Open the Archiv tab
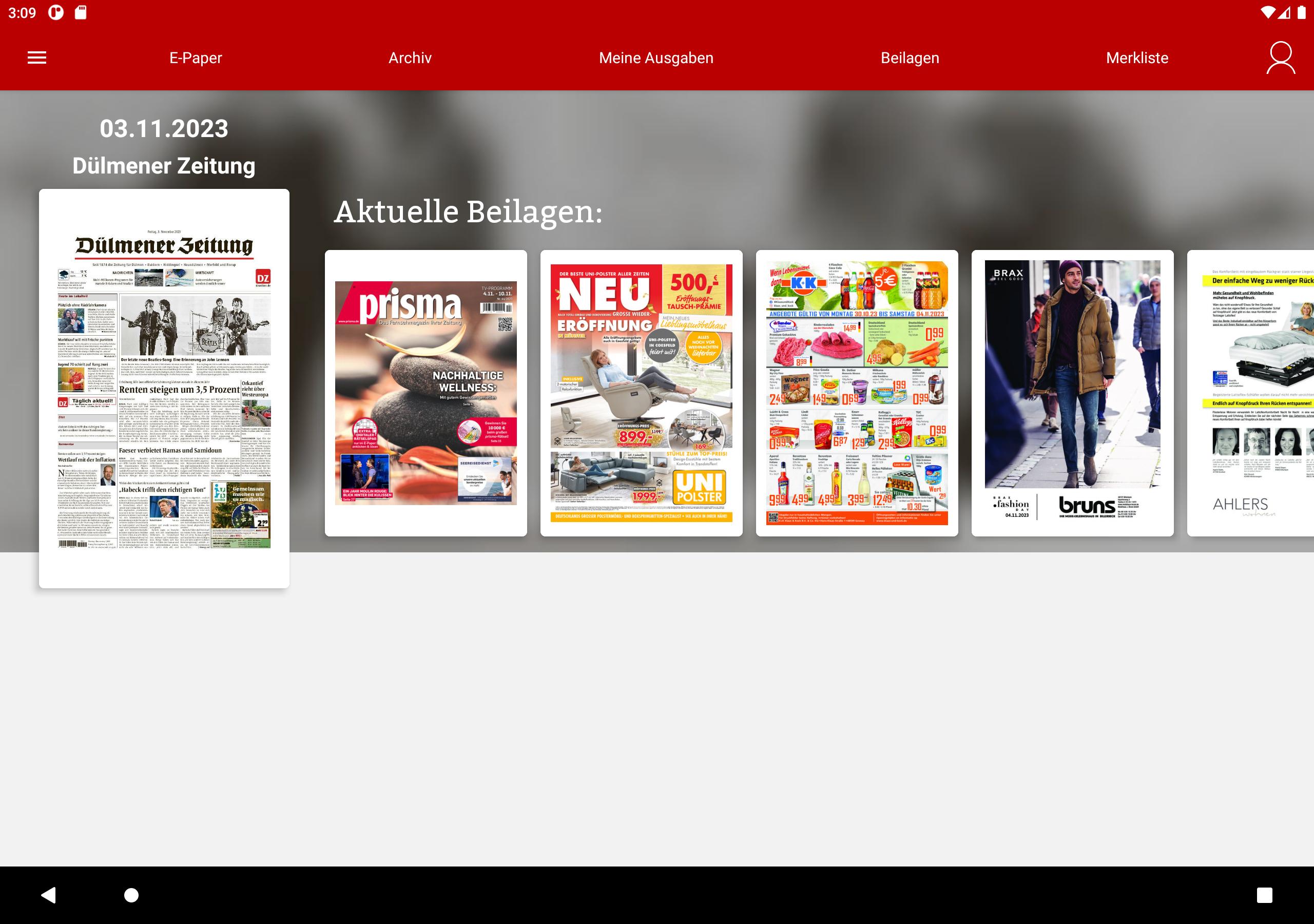Viewport: 1314px width, 924px height. (x=410, y=58)
